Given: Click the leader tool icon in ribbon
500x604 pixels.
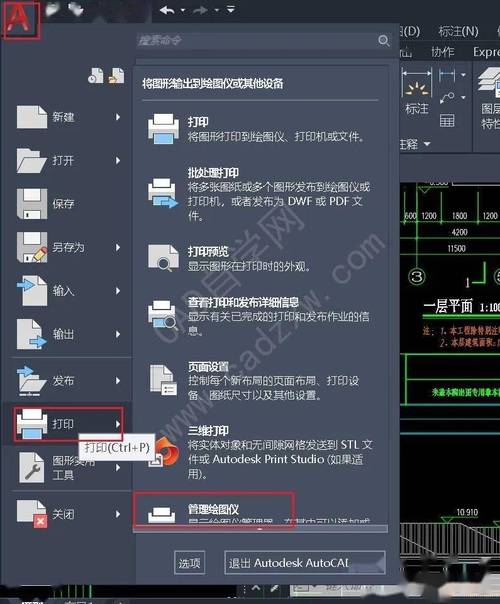Looking at the screenshot, I should tap(447, 97).
